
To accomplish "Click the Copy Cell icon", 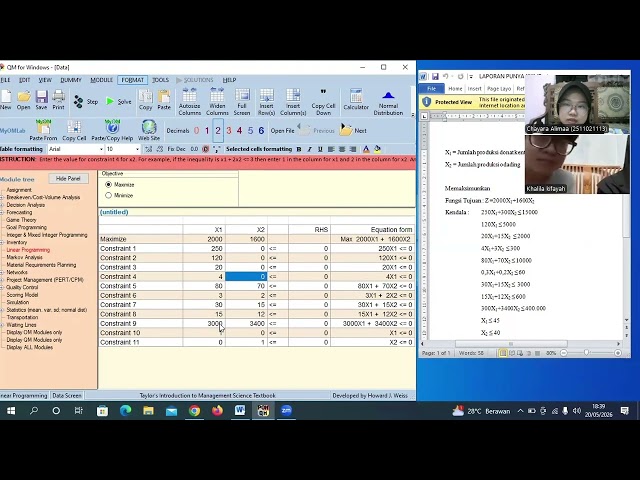I will 74,131.
